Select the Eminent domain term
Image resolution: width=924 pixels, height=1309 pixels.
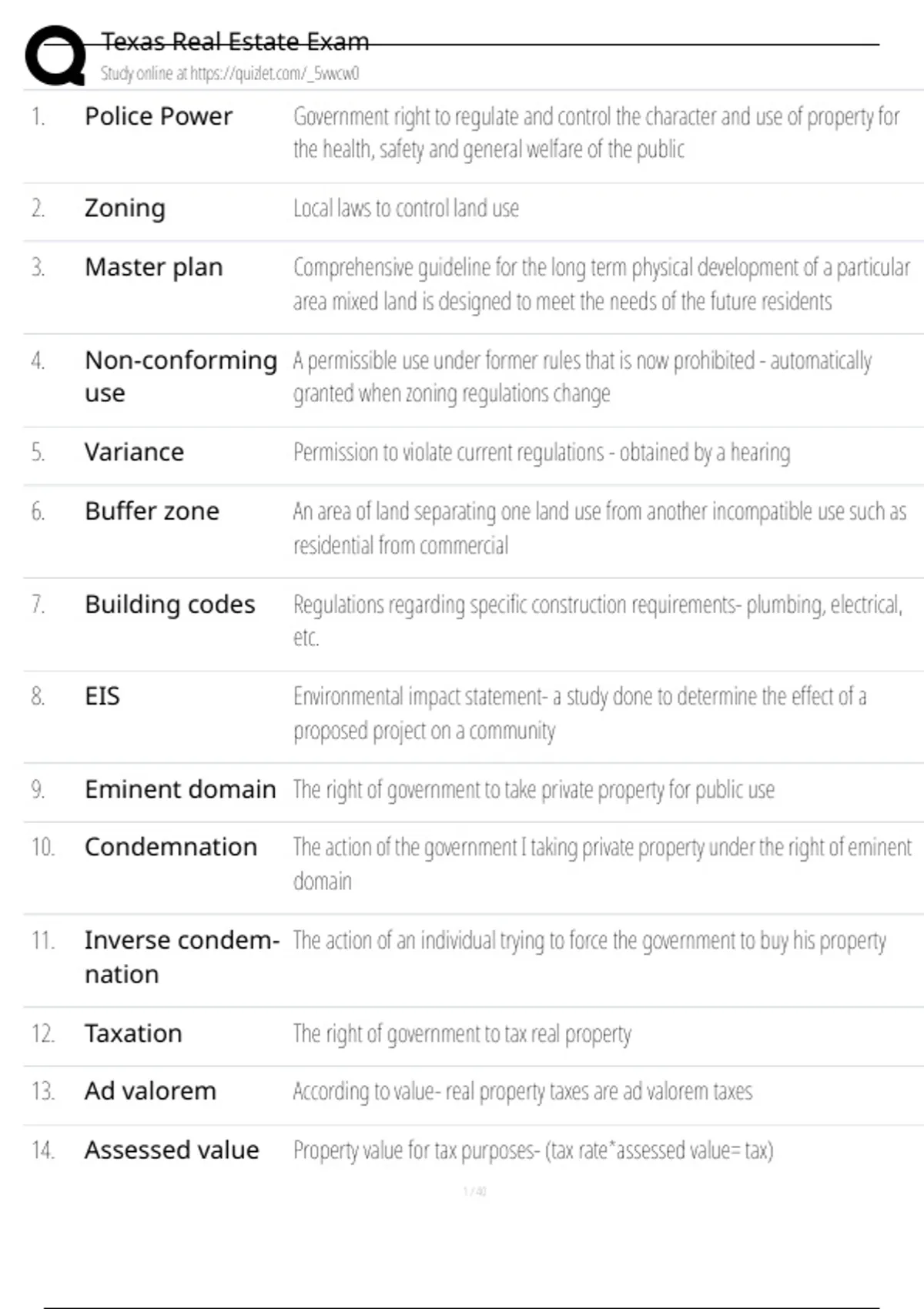pyautogui.click(x=180, y=789)
